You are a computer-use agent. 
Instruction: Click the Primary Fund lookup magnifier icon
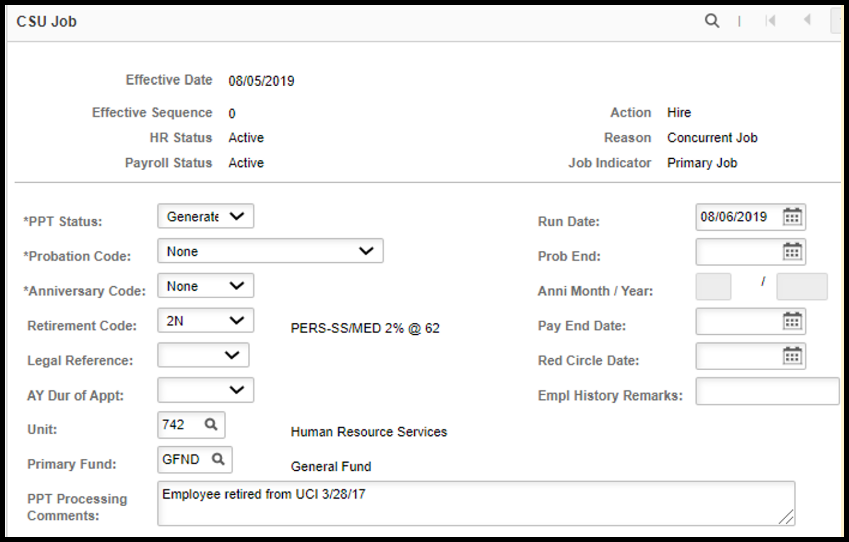[218, 459]
